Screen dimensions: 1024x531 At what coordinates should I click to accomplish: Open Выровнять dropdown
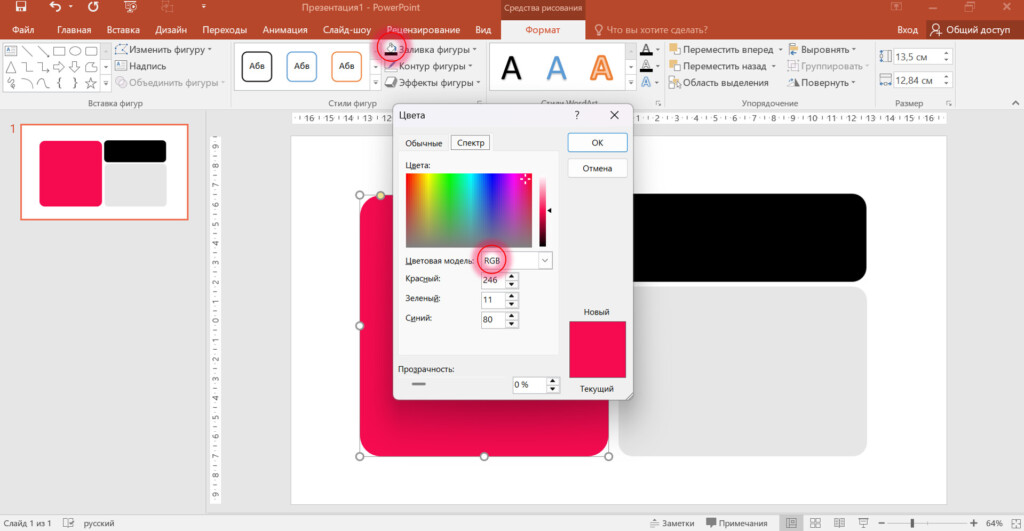coord(822,50)
